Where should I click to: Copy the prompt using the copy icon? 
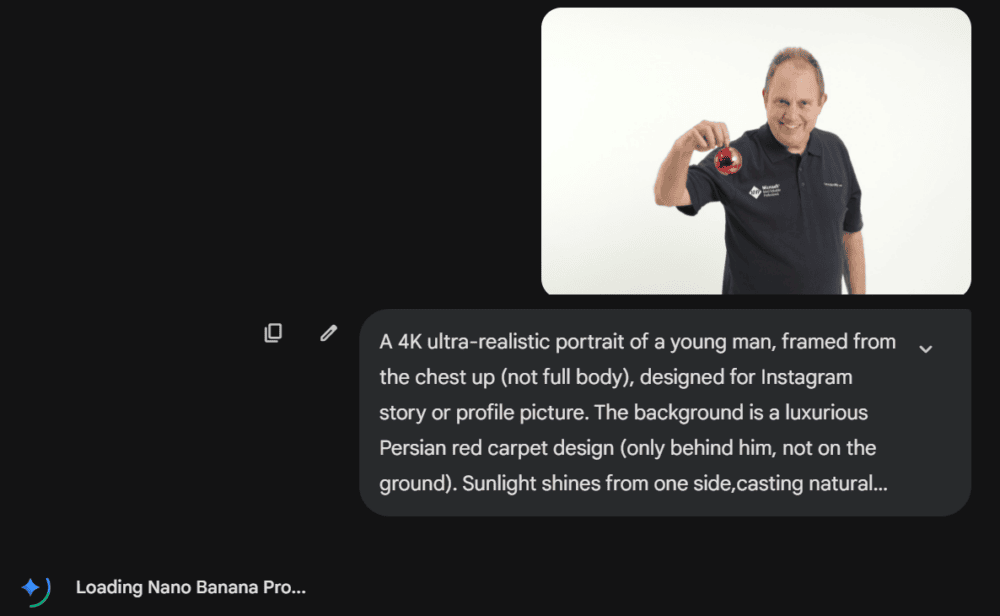[x=273, y=332]
